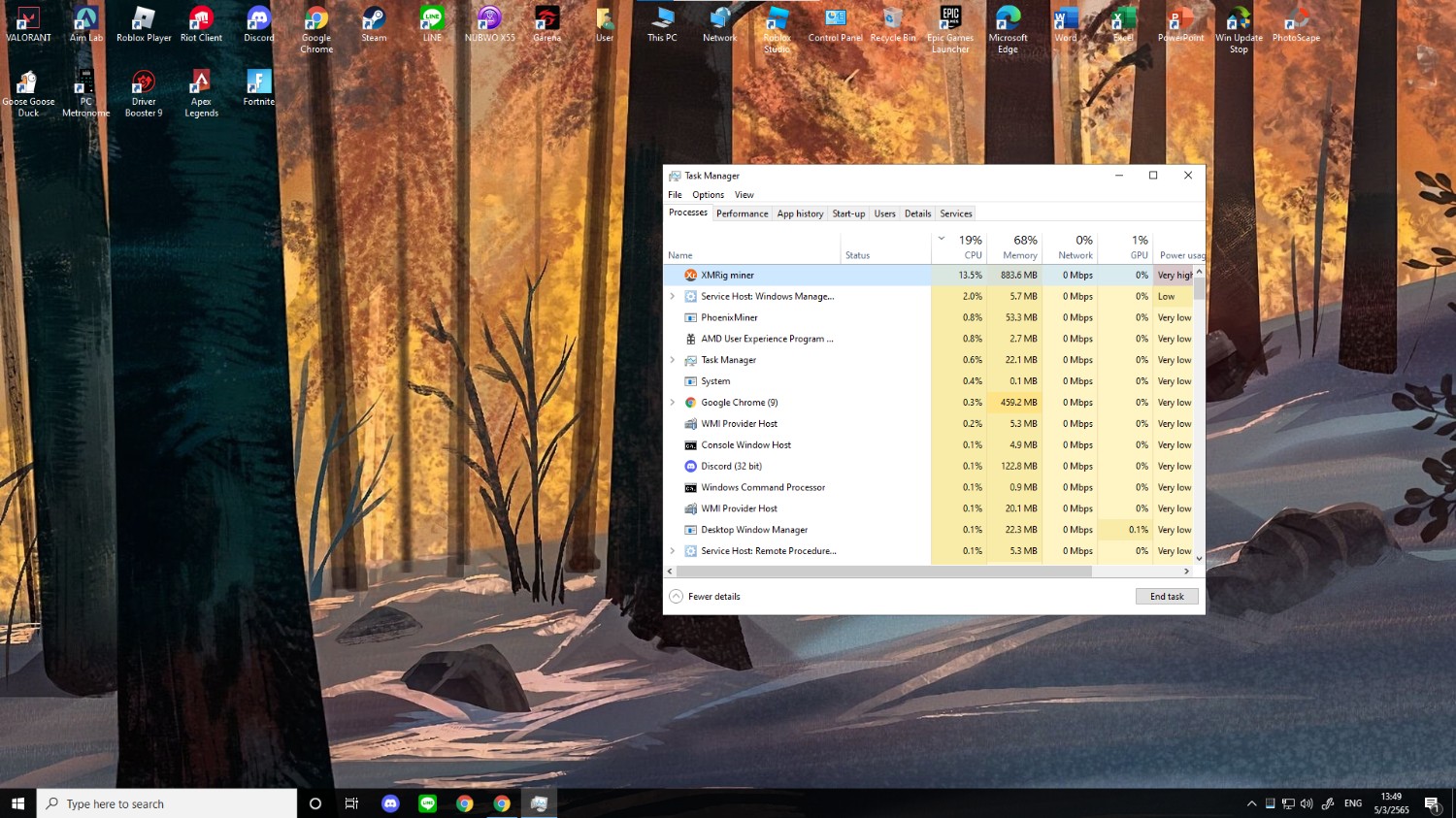Click the PC Metronome desktop icon
The height and width of the screenshot is (818, 1456).
85,94
